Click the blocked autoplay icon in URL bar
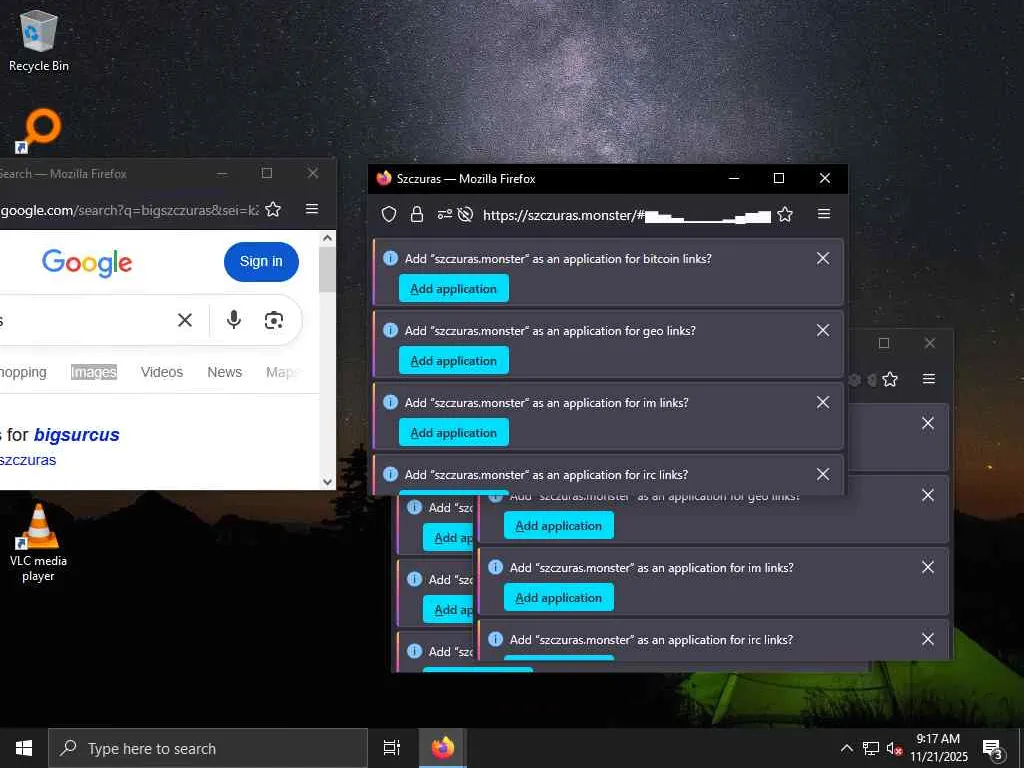The height and width of the screenshot is (768, 1024). tap(465, 214)
